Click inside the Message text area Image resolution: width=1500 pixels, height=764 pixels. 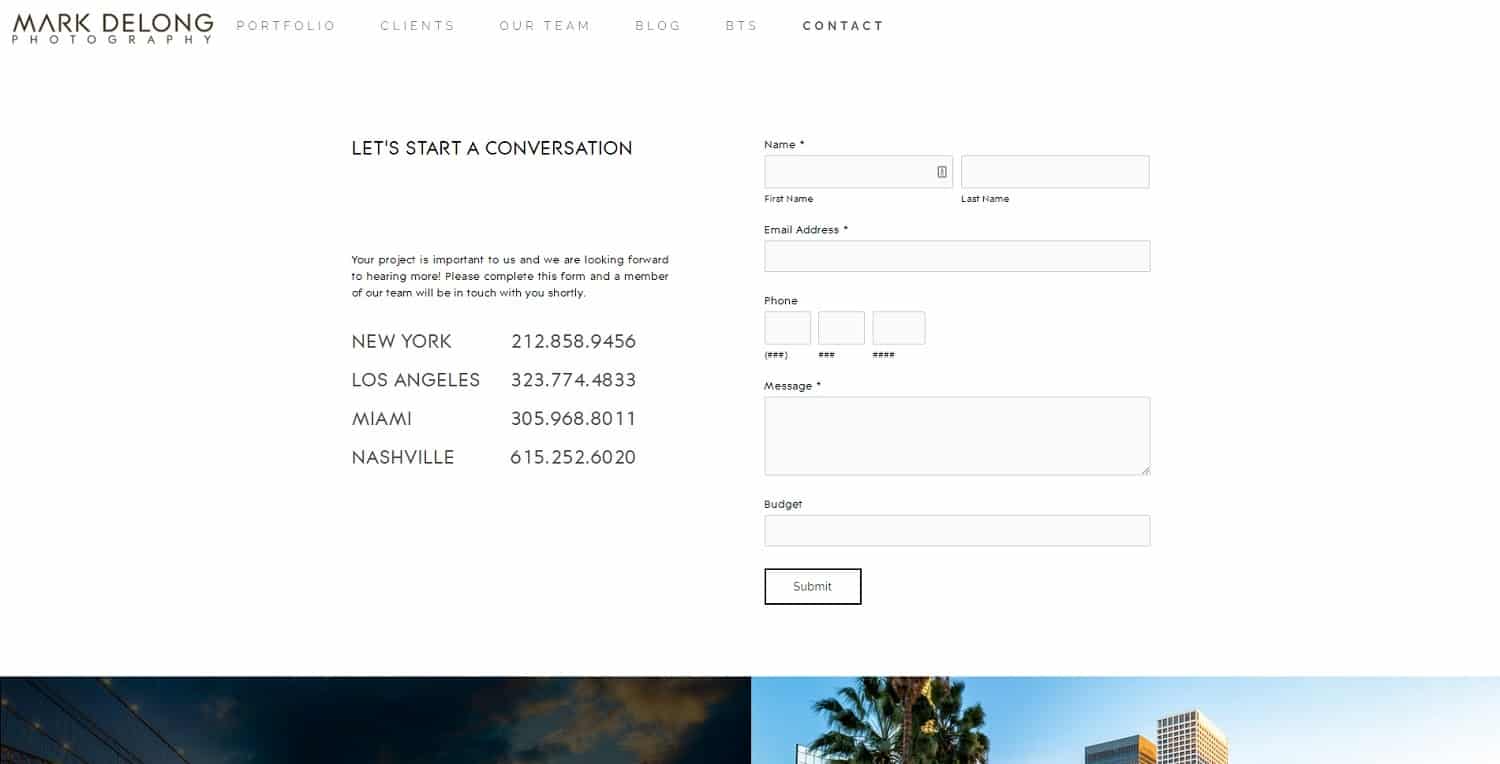957,435
